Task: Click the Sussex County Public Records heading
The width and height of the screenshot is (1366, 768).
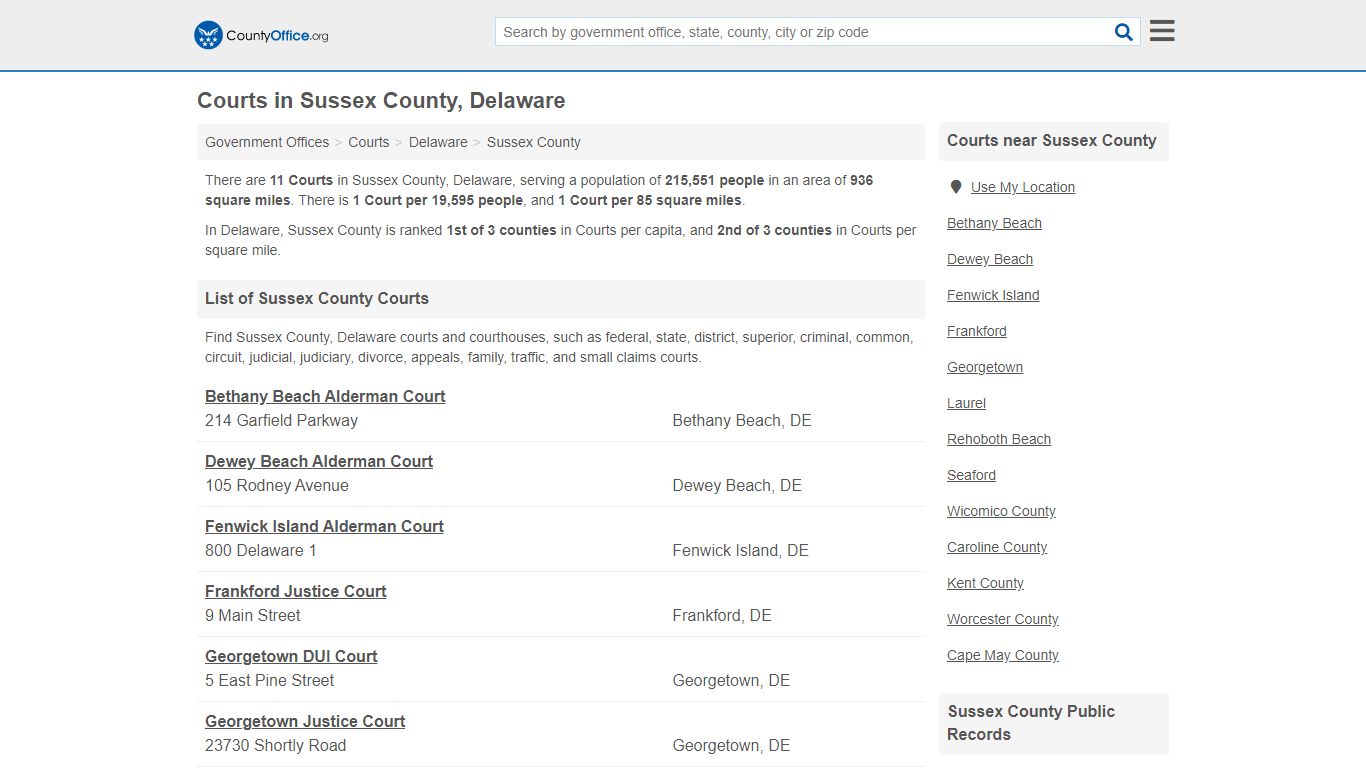Action: pyautogui.click(x=1031, y=723)
